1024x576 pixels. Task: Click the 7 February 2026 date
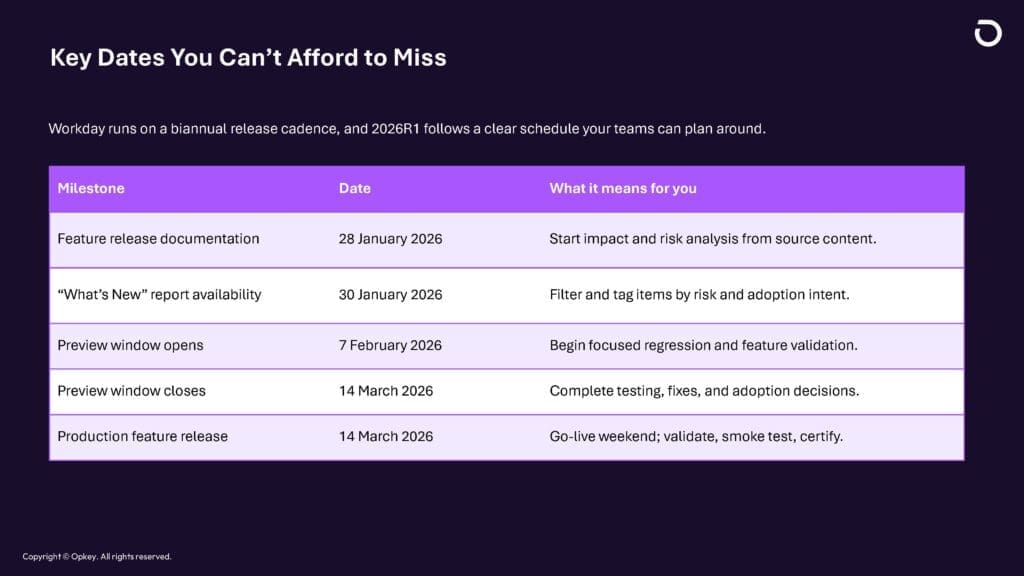point(390,345)
